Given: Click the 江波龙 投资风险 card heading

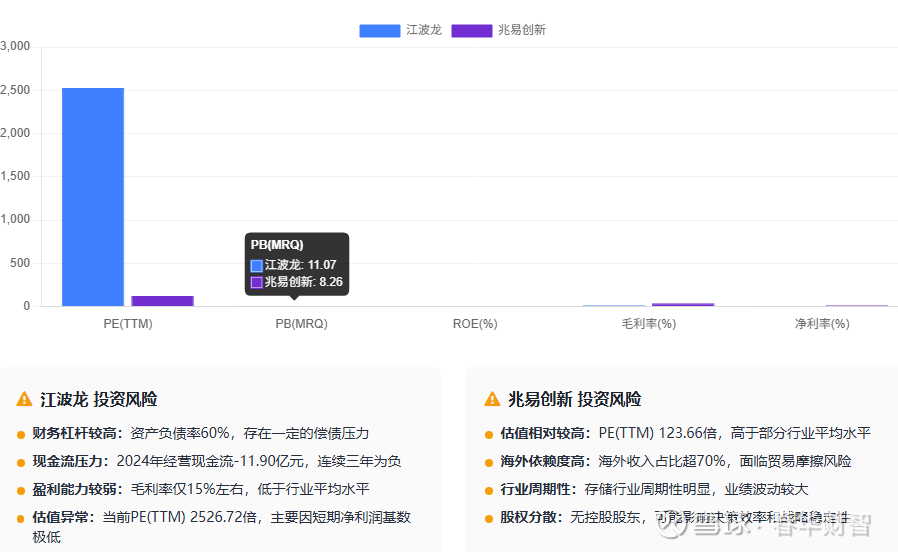Looking at the screenshot, I should point(98,399).
